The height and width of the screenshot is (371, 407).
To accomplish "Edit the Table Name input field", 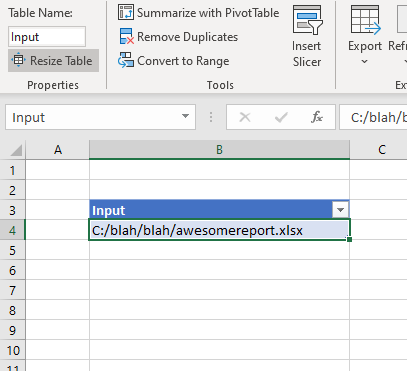I will (x=47, y=37).
